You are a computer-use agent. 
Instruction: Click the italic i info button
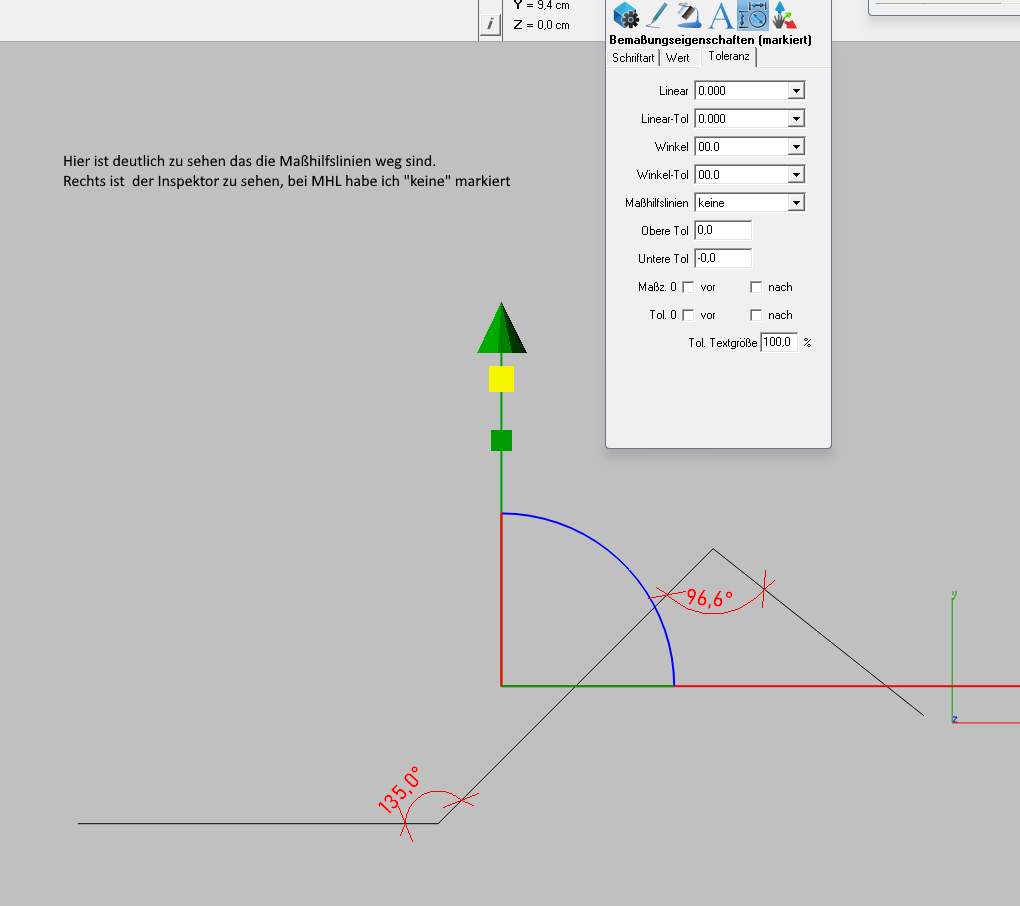(490, 24)
